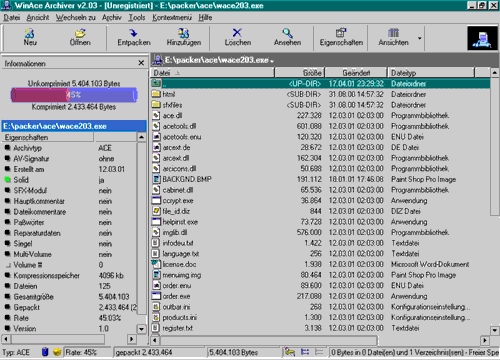500x360 pixels.
Task: Select the file arcext.de
Action: pos(176,147)
